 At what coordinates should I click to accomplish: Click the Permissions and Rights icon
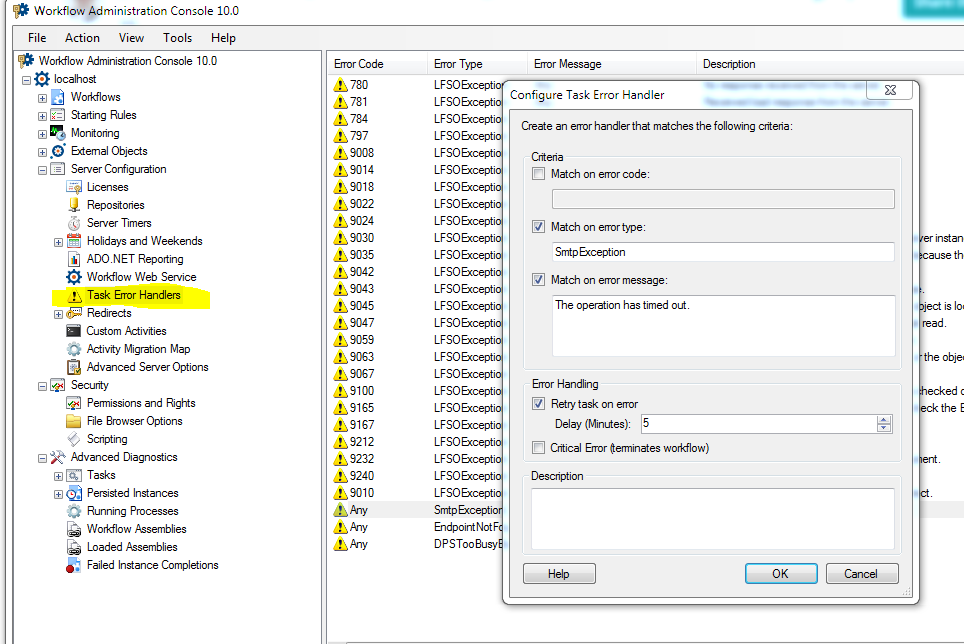click(74, 403)
